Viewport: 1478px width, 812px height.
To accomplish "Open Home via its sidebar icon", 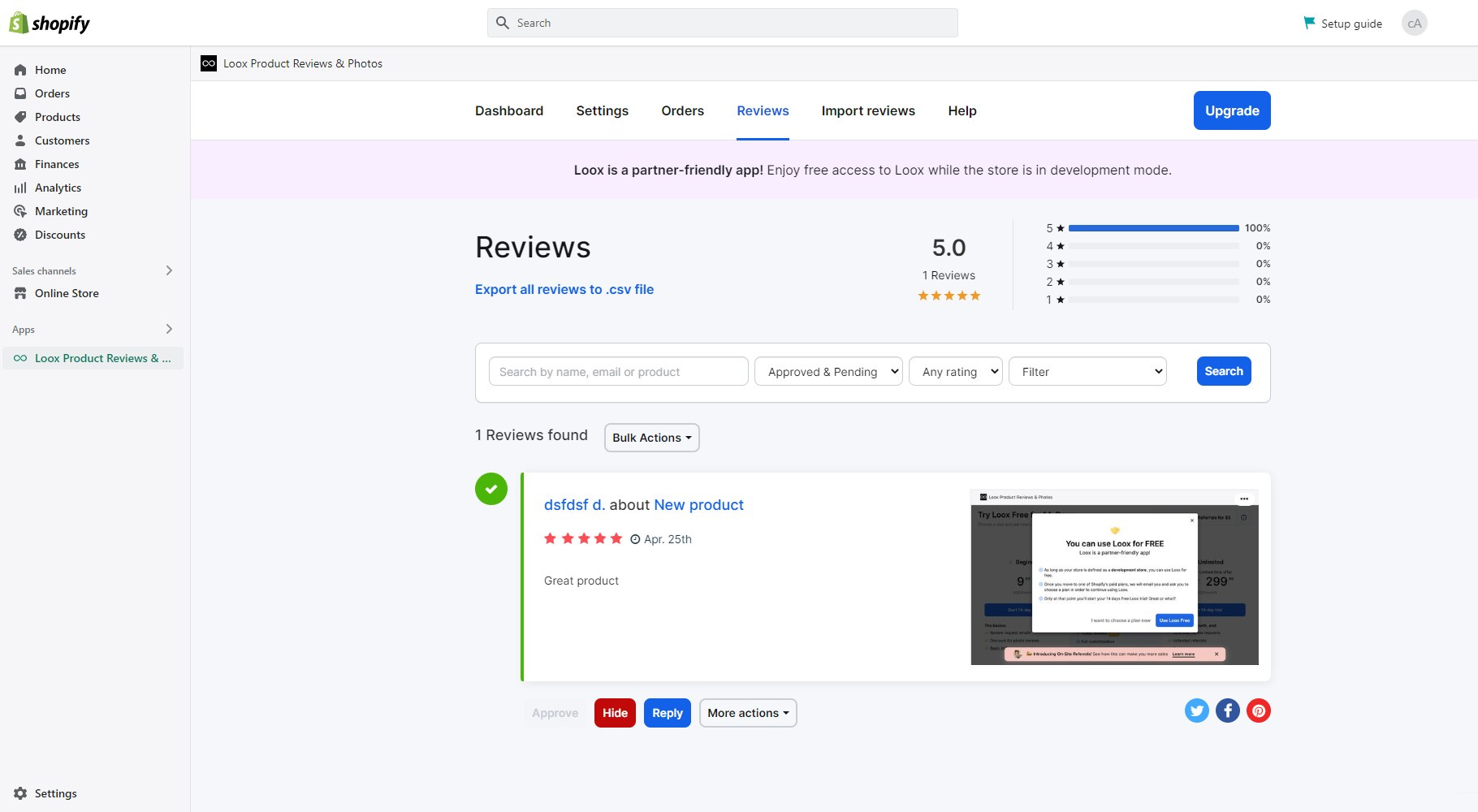I will [x=20, y=70].
